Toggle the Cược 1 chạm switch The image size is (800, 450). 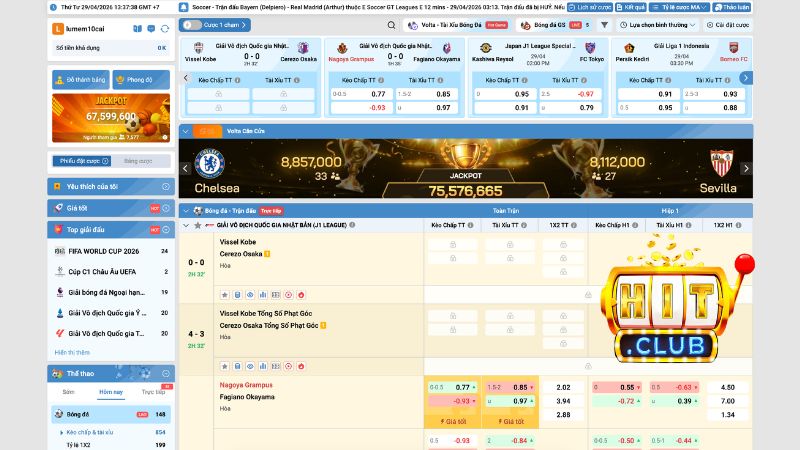192,25
